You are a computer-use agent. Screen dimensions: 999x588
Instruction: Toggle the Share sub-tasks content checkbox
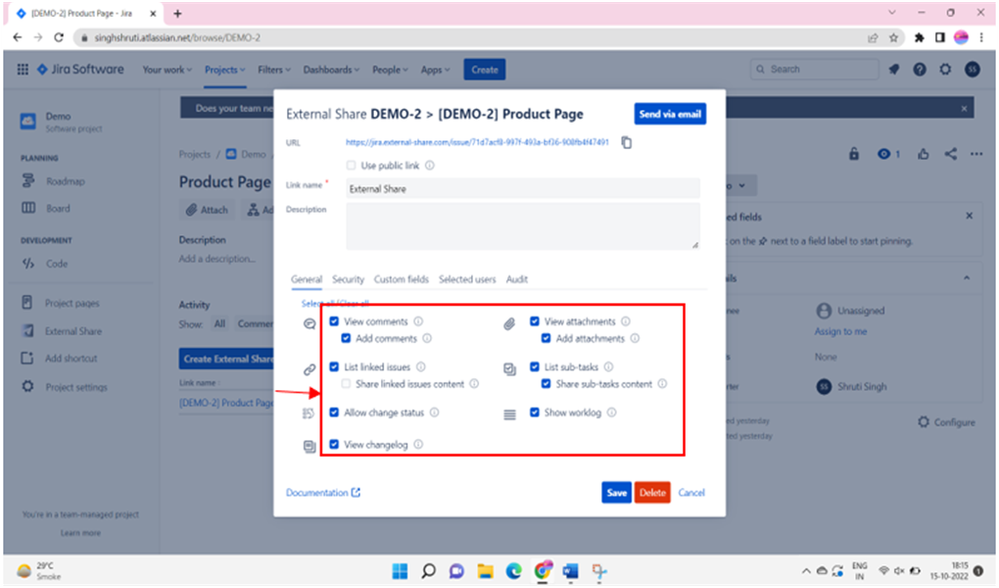(x=546, y=384)
